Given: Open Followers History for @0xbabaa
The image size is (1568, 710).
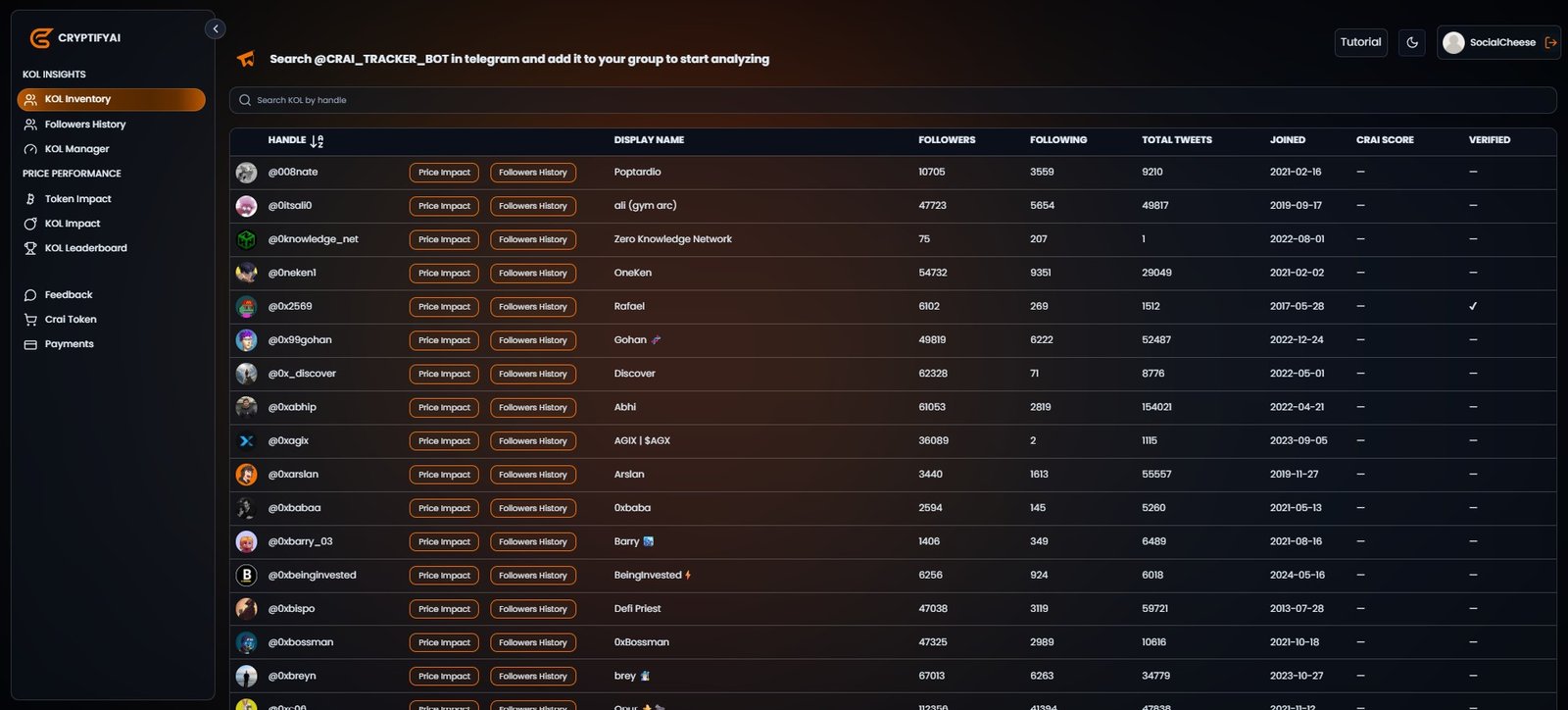Looking at the screenshot, I should pos(533,508).
